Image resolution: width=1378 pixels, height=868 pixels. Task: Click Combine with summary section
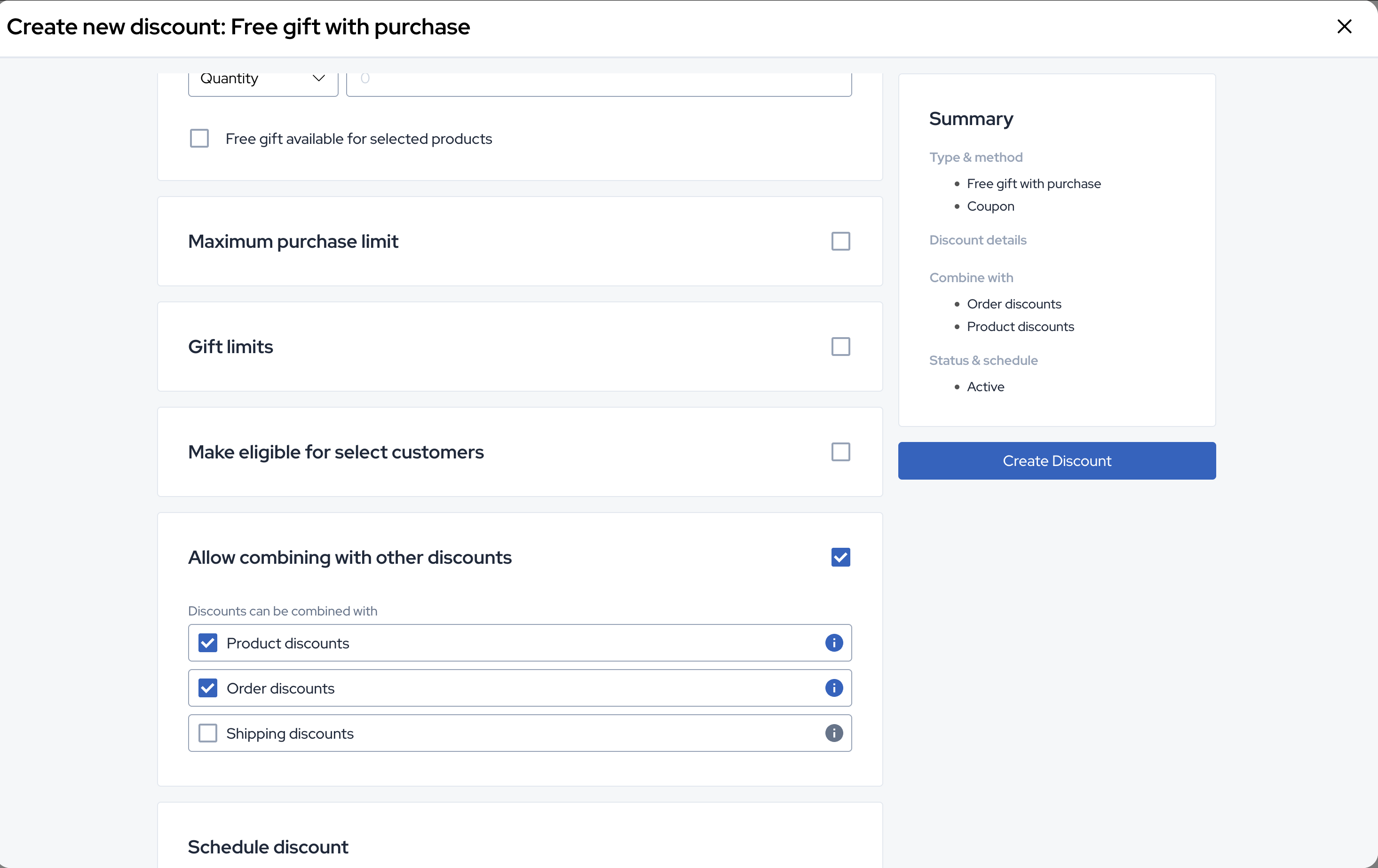[971, 277]
